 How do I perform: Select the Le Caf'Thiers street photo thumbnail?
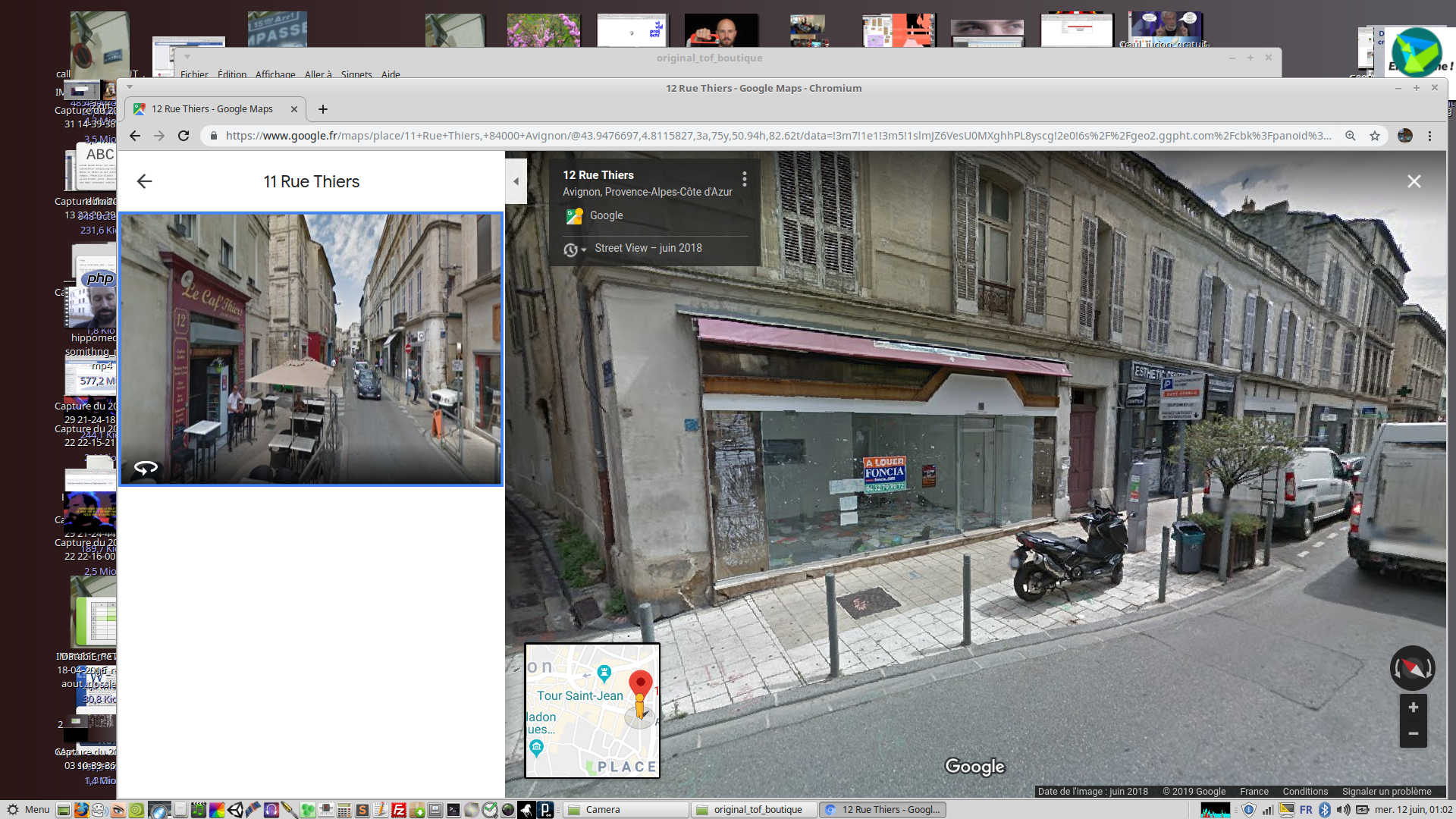[x=311, y=349]
